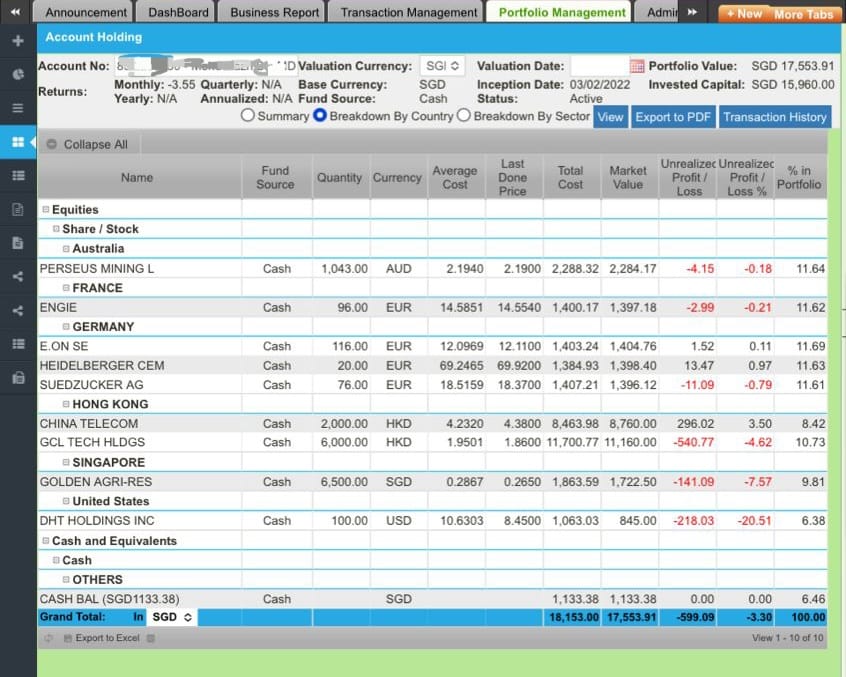Click the SUEDZUCKER AG holding name
The height and width of the screenshot is (677, 846).
click(92, 385)
